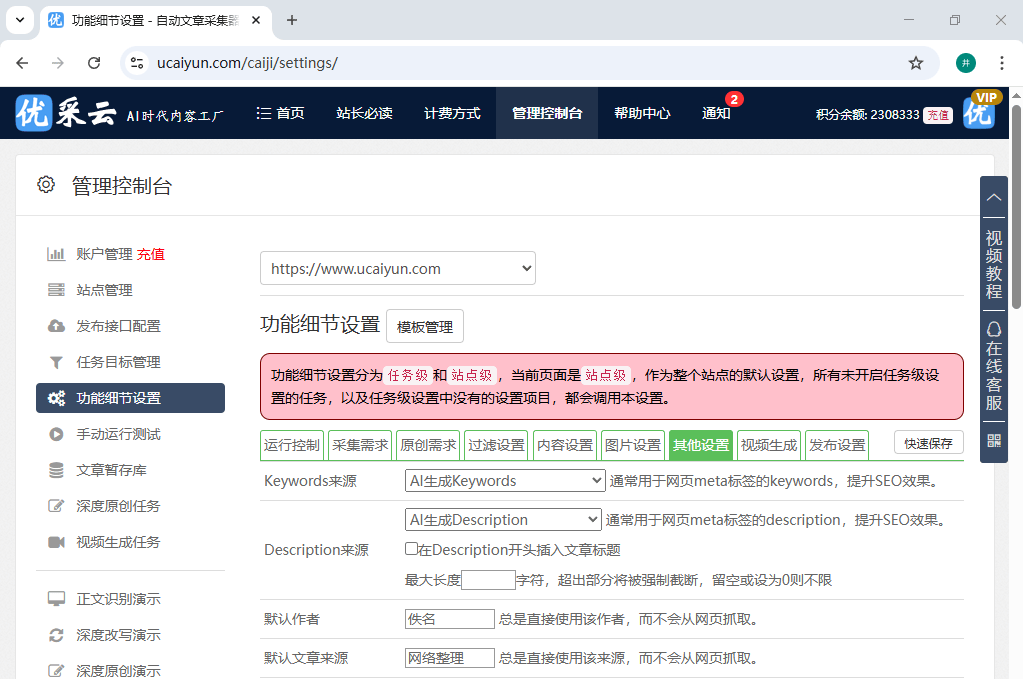Select 视频生成任务 camera icon

point(57,542)
